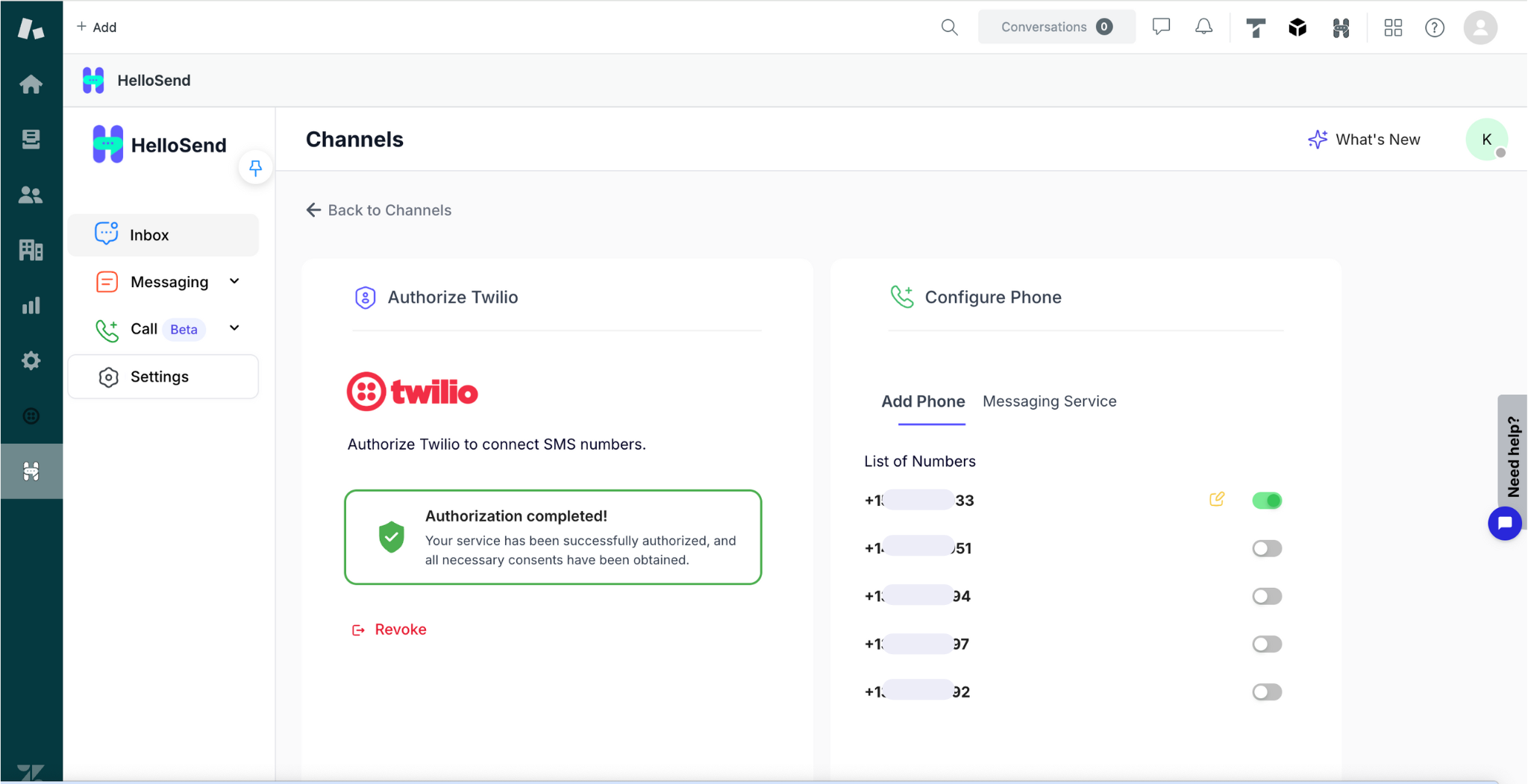Screen dimensions: 1528x784
Task: Click the black cube app icon
Action: pyautogui.click(x=1297, y=28)
